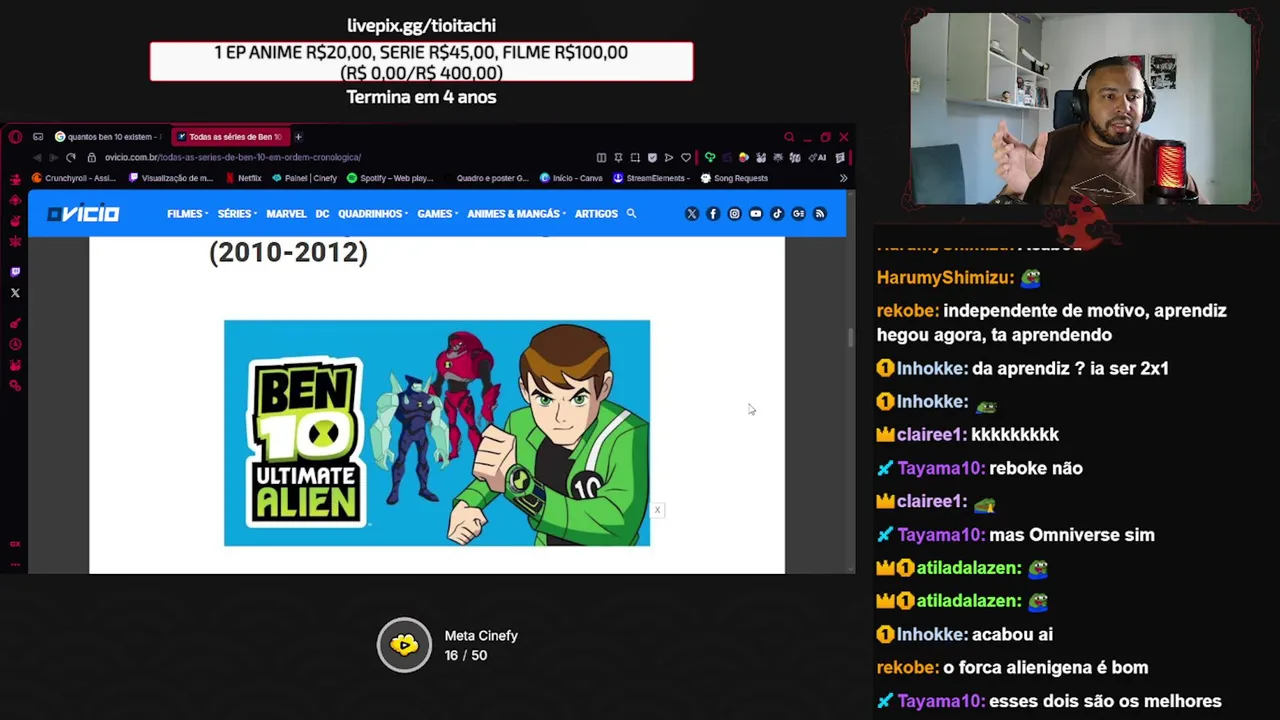Viewport: 1280px width, 720px height.
Task: Open the Painel | Cinefy bookmark
Action: click(304, 178)
